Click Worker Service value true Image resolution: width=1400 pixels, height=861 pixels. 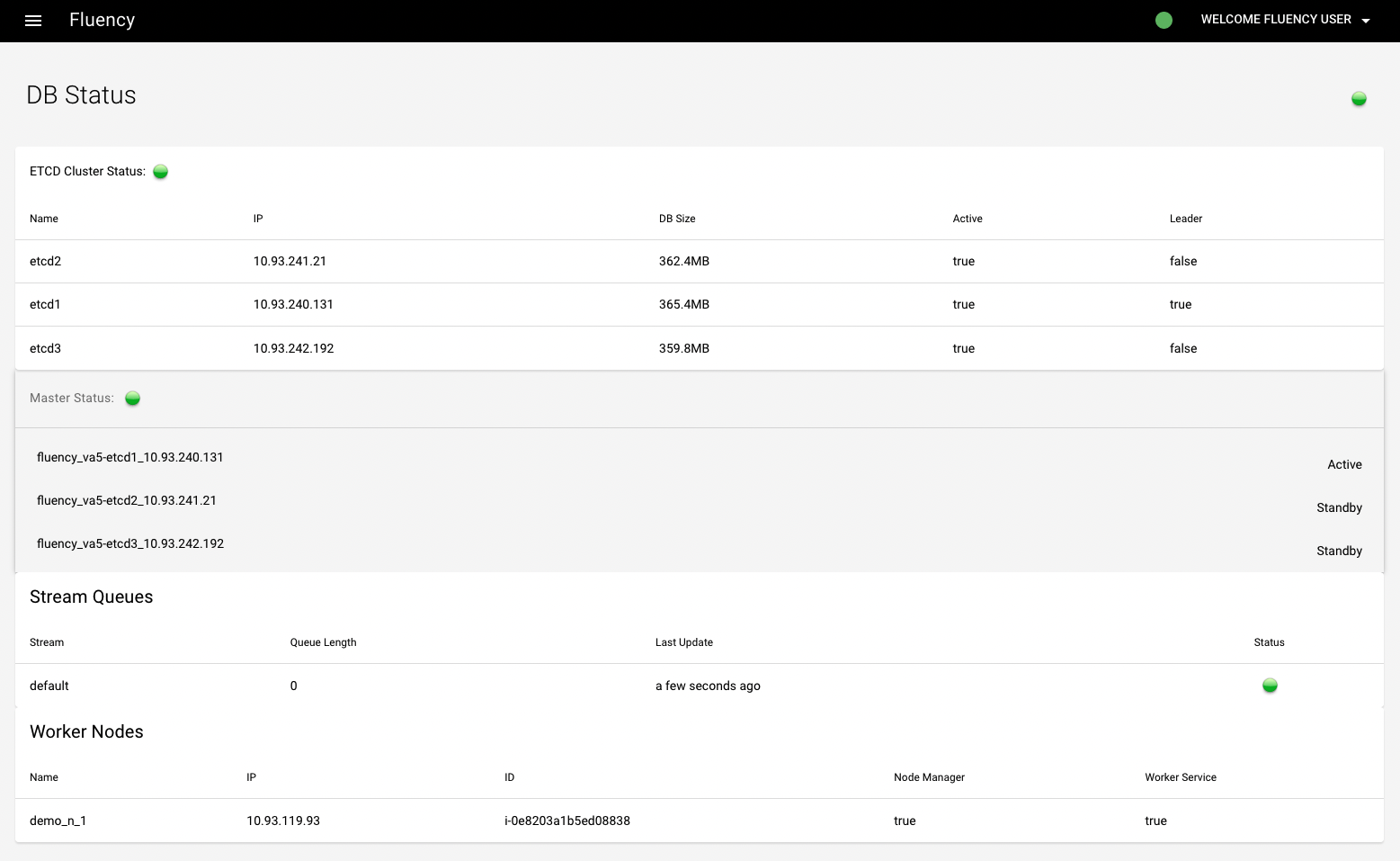click(x=1155, y=821)
